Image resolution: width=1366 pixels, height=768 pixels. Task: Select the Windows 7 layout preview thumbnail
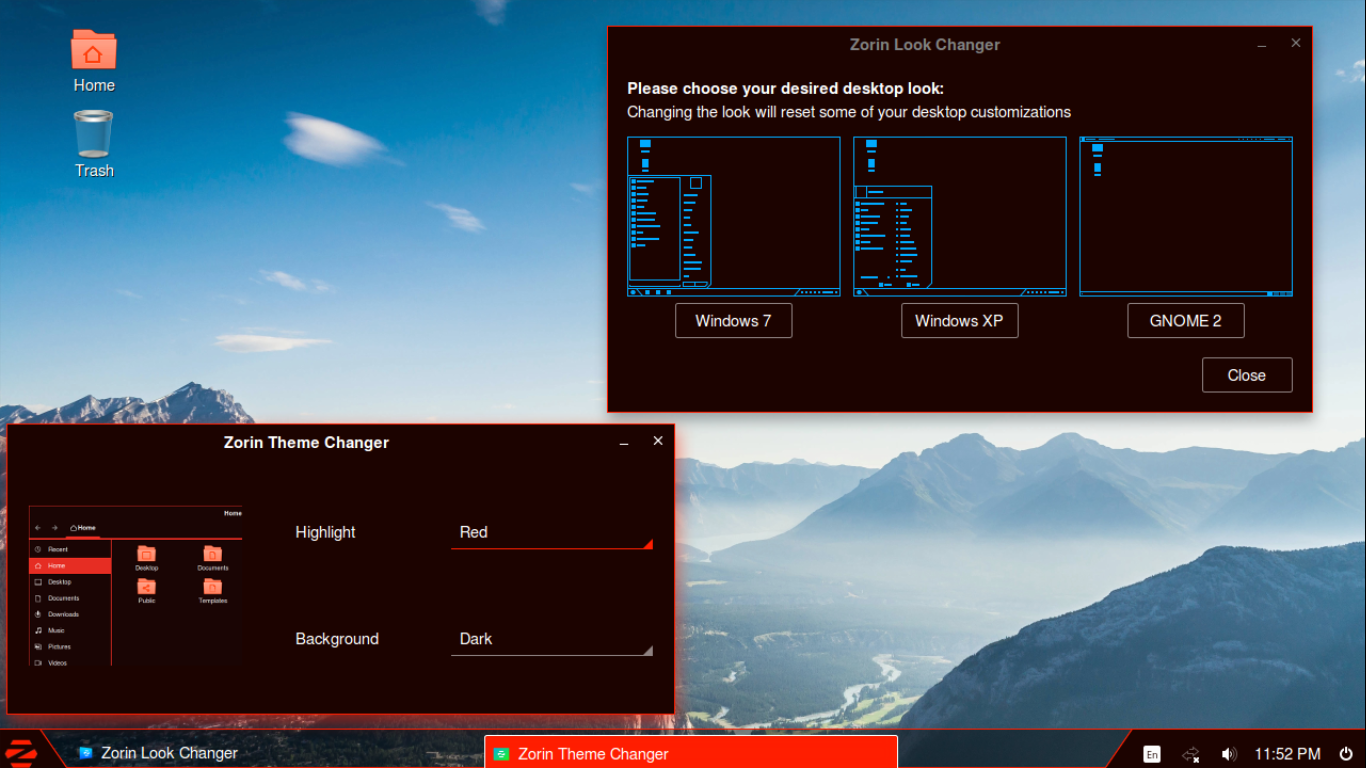734,217
